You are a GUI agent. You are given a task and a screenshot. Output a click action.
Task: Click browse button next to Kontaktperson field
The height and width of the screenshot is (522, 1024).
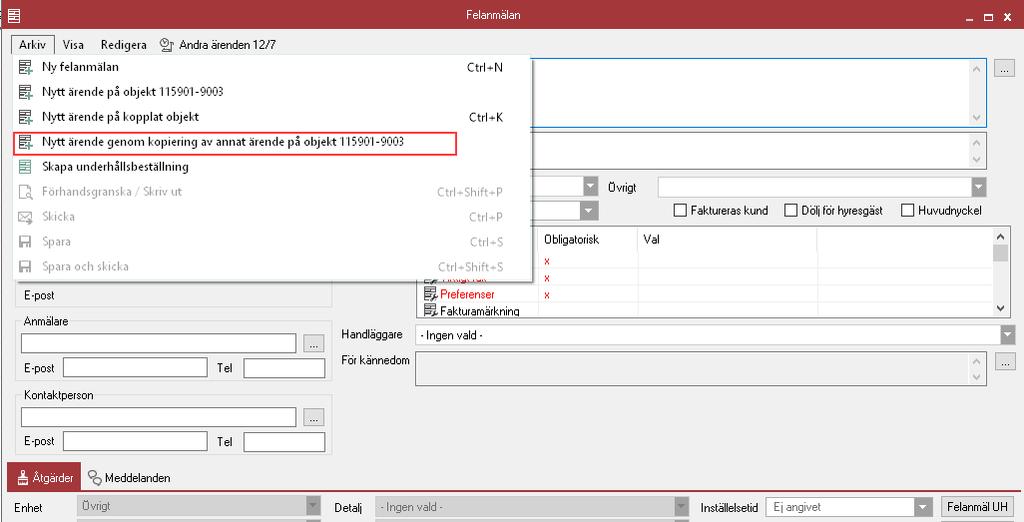(313, 417)
